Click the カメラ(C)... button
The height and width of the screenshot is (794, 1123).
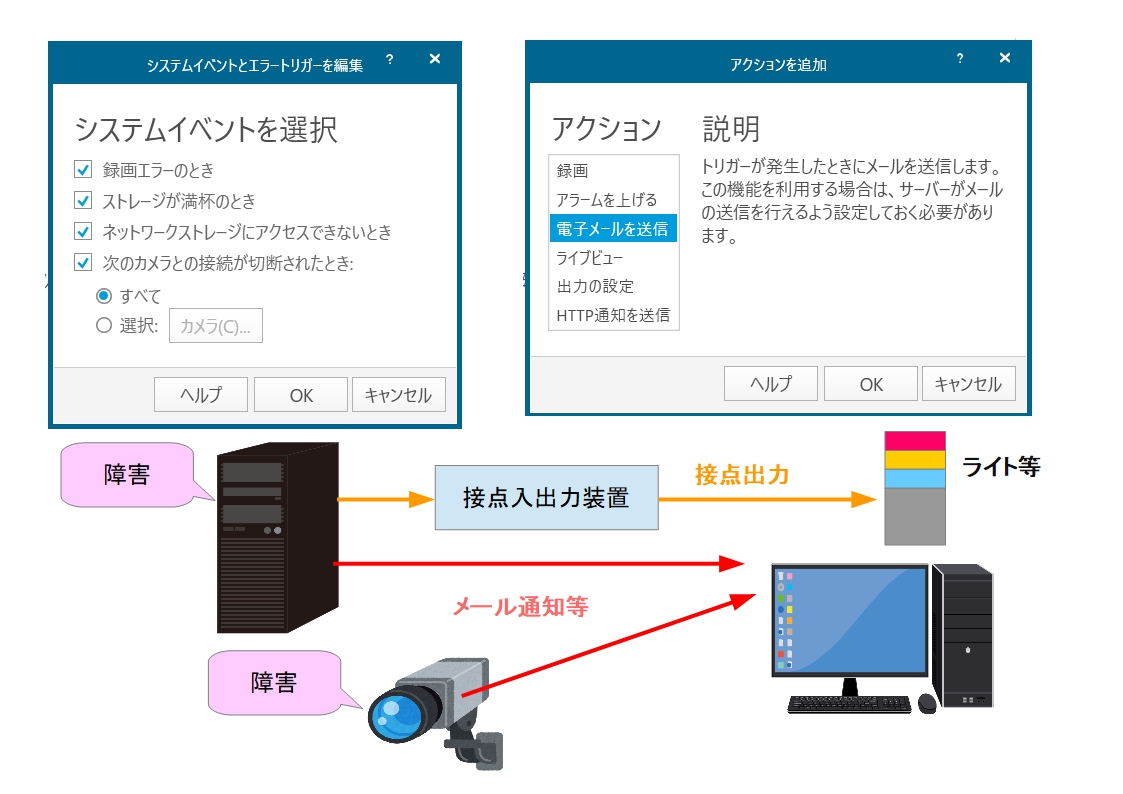pyautogui.click(x=216, y=326)
